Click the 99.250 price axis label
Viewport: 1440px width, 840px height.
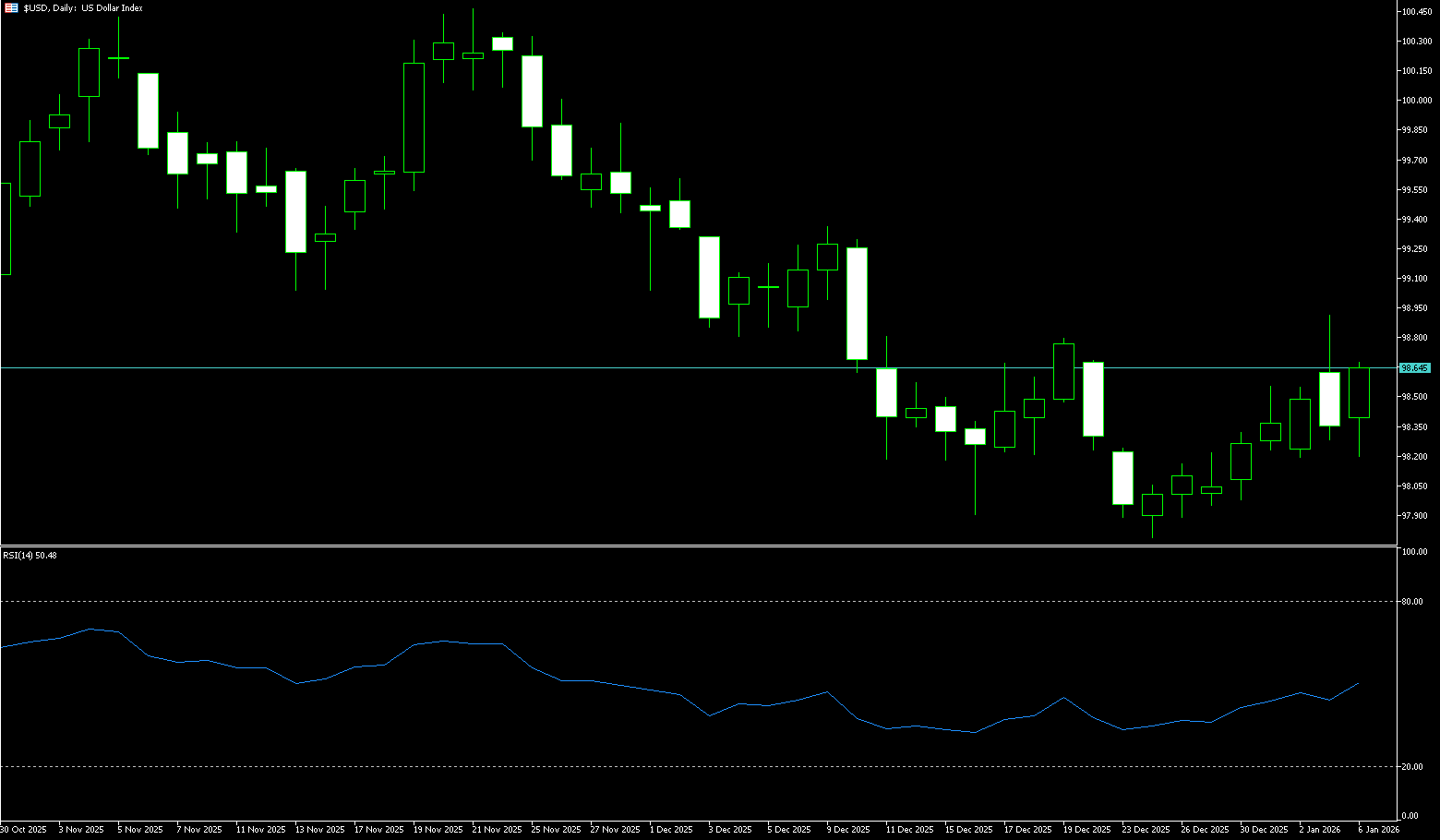tap(1414, 249)
